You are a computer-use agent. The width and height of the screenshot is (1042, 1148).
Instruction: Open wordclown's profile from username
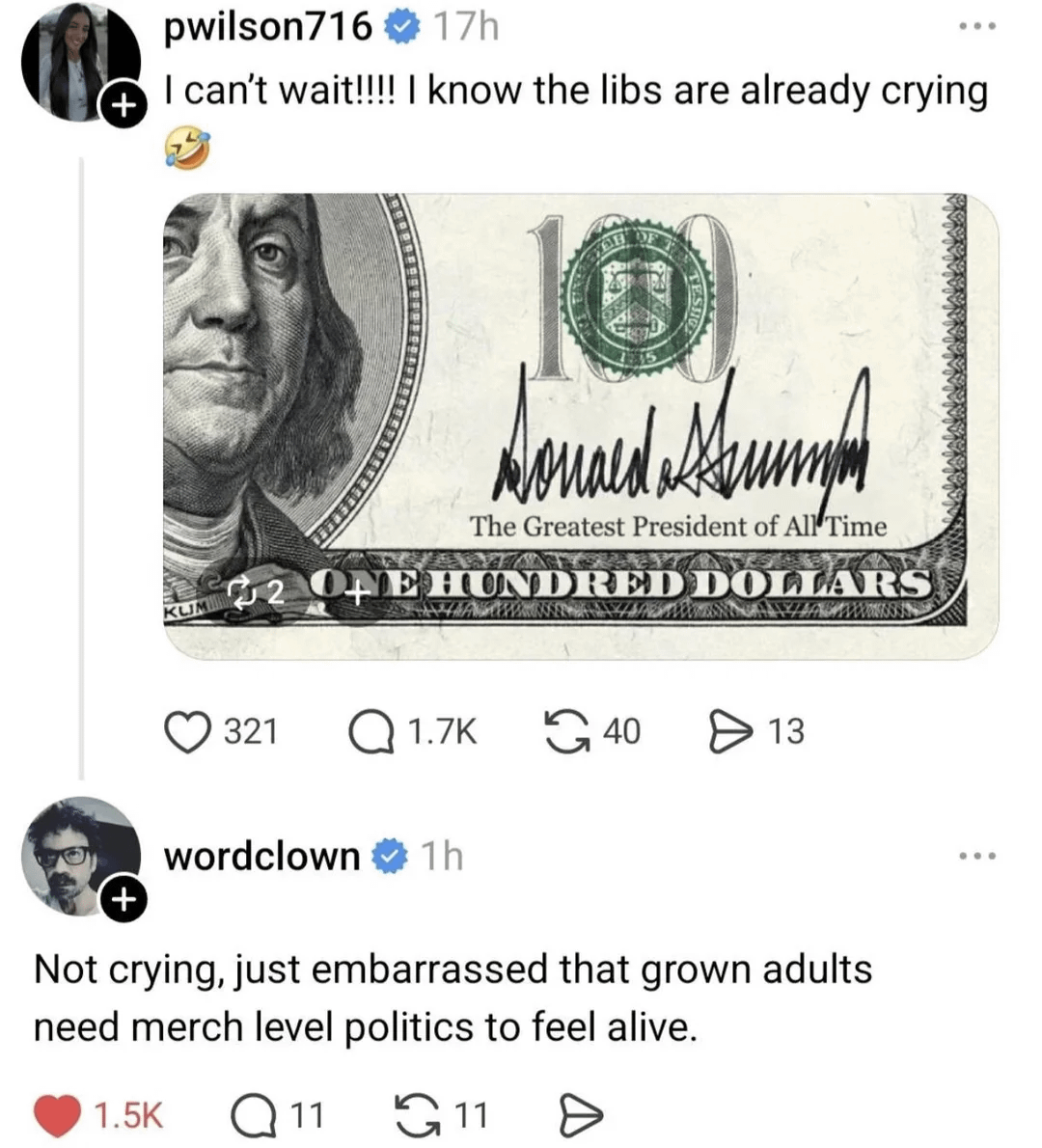click(x=262, y=856)
